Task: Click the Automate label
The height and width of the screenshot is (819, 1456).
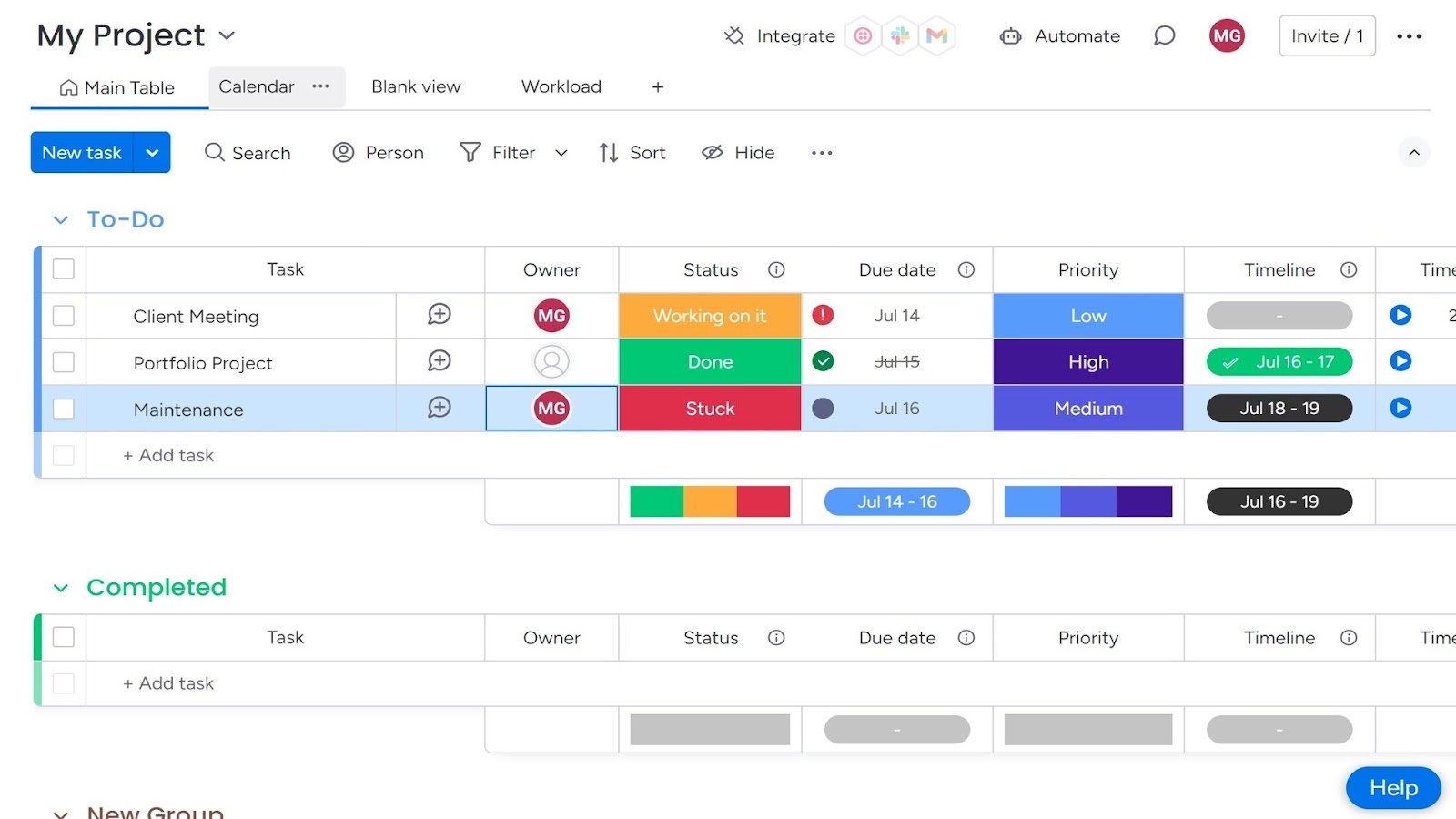Action: (x=1077, y=36)
